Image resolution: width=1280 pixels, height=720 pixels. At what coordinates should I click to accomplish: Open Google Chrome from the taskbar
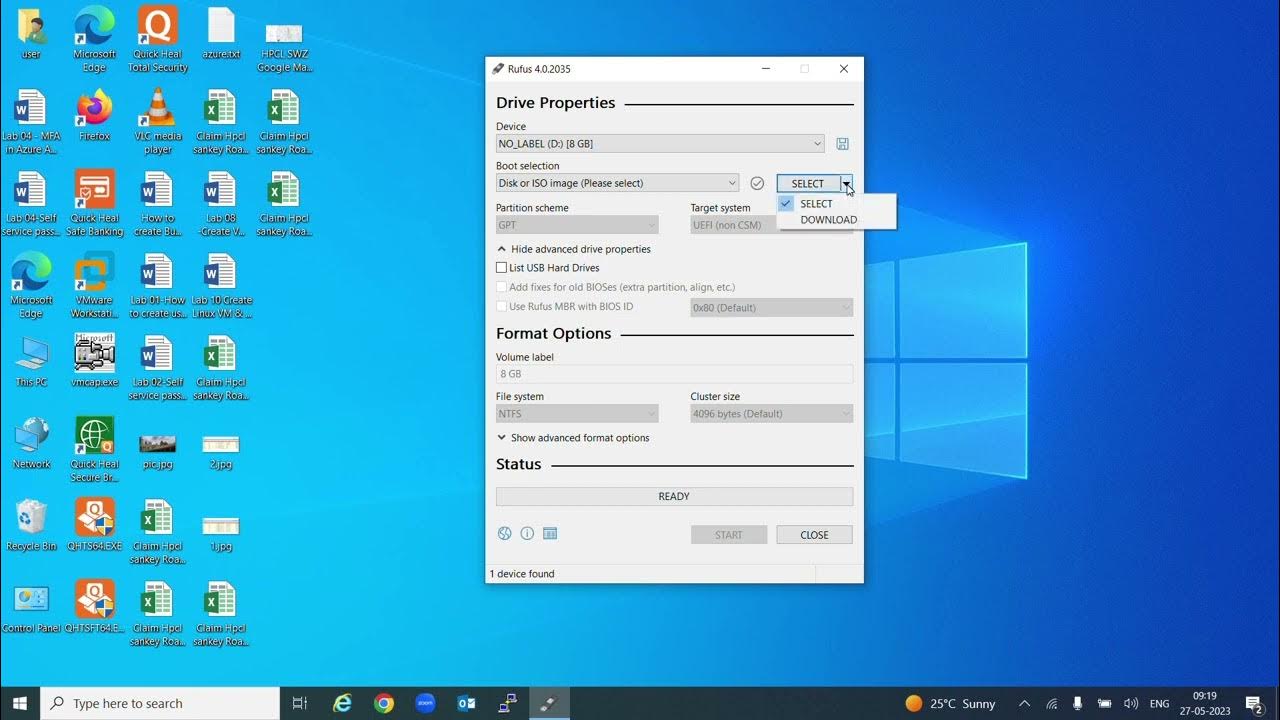(x=384, y=704)
